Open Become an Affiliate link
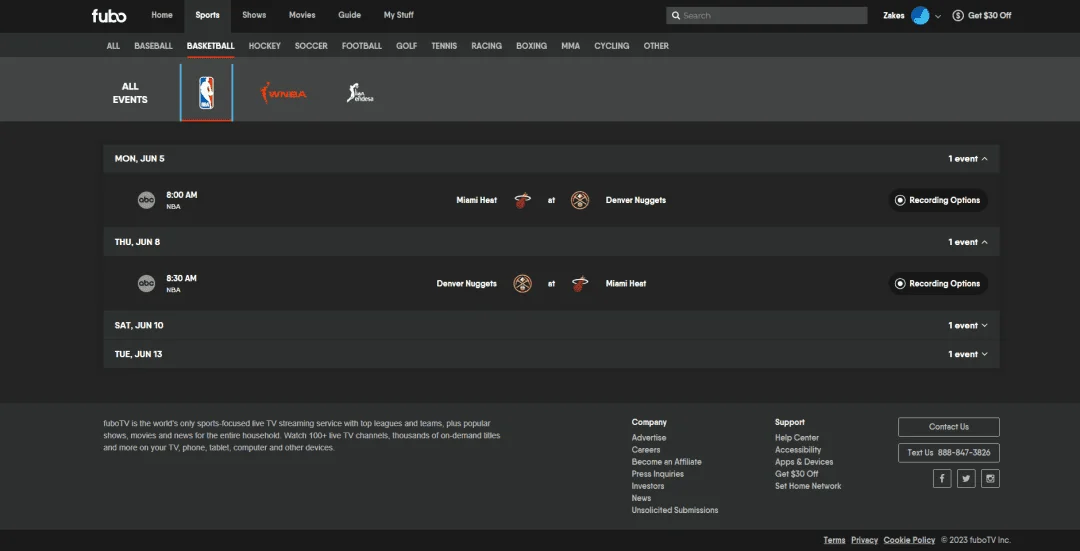Image resolution: width=1080 pixels, height=551 pixels. click(x=667, y=462)
